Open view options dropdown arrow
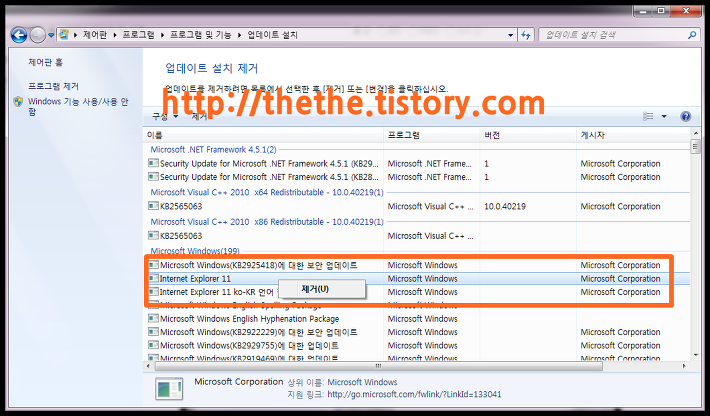The height and width of the screenshot is (416, 710). click(664, 116)
